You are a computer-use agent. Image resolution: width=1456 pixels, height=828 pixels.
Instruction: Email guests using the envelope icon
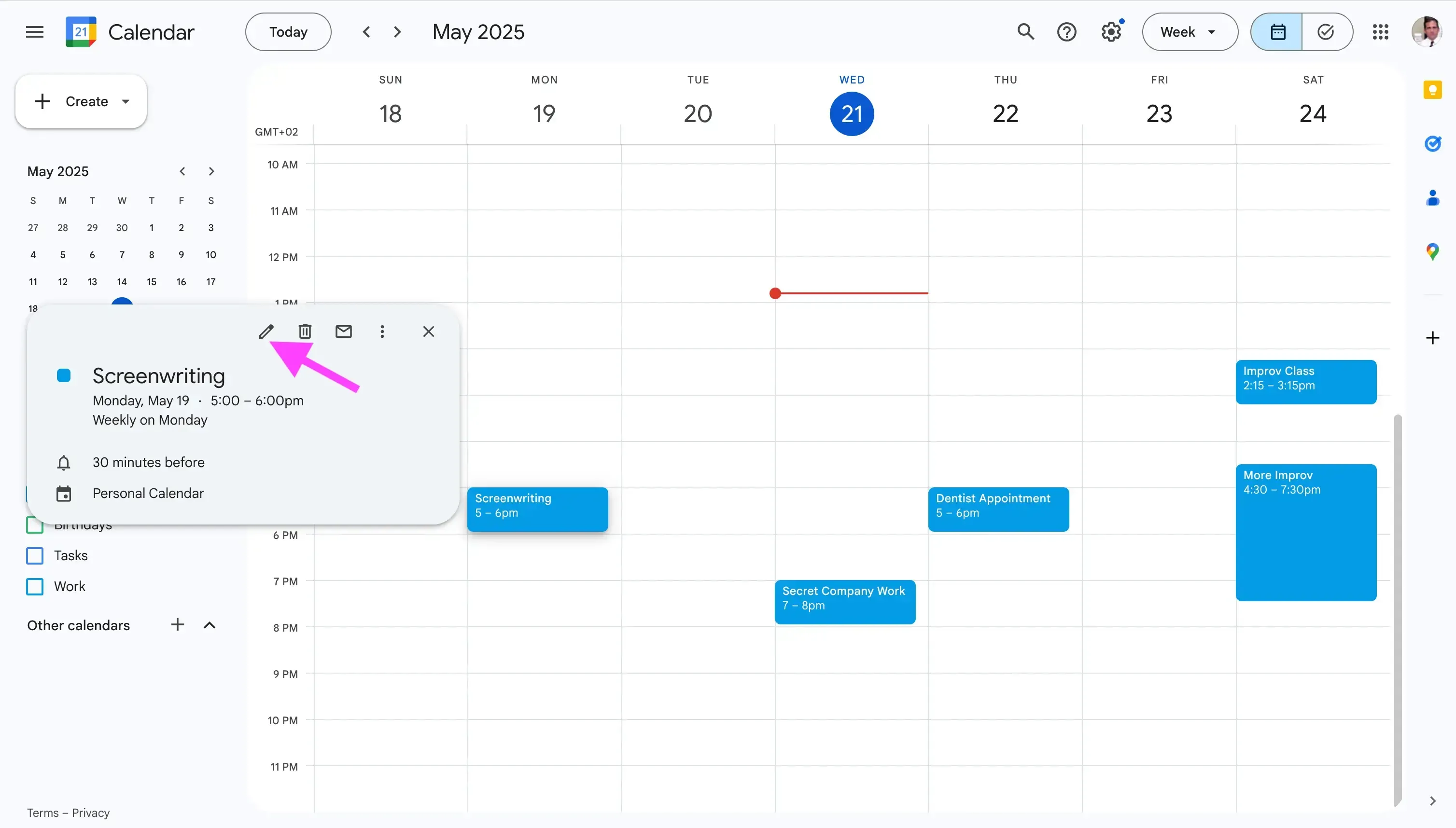[x=344, y=331]
